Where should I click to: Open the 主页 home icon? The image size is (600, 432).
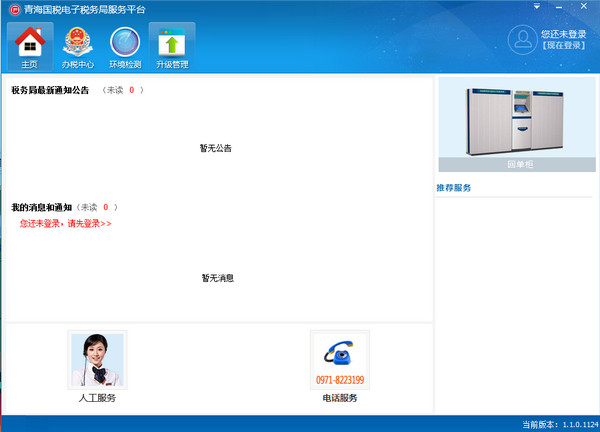point(29,44)
